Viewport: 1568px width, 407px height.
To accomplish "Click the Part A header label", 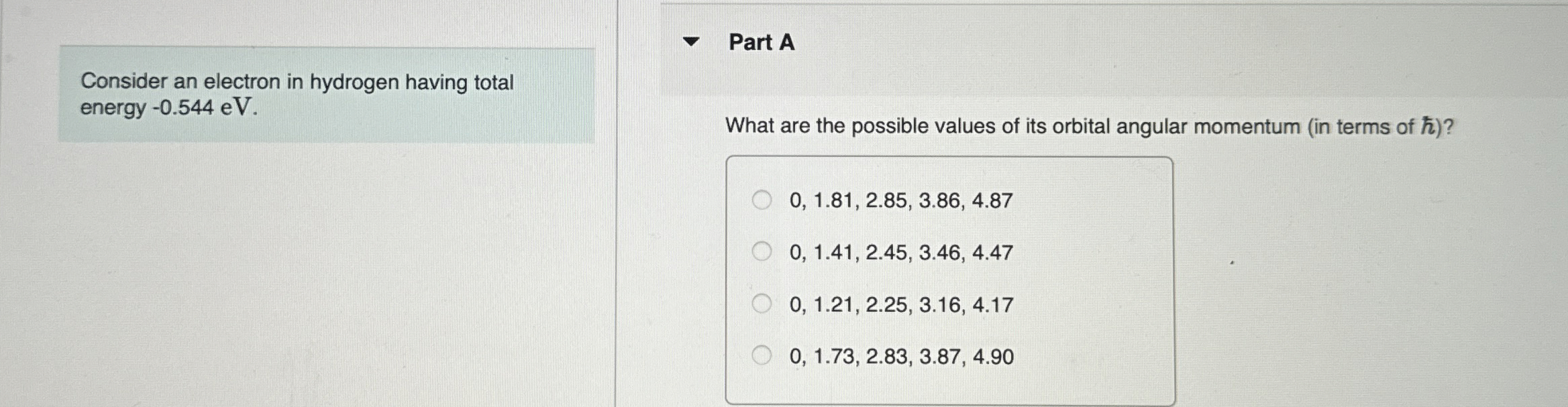I will 761,42.
